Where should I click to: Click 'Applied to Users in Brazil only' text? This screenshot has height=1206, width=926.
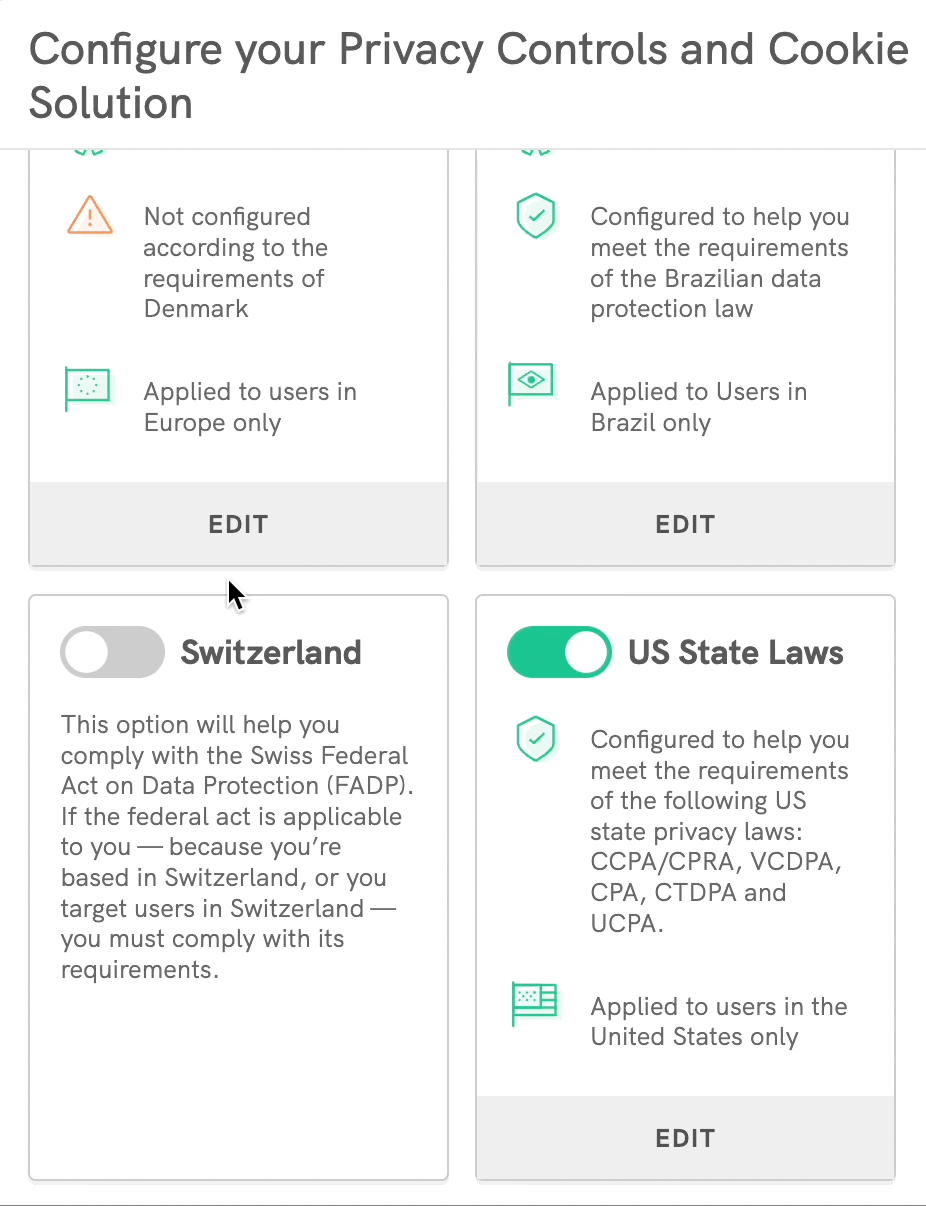pyautogui.click(x=698, y=407)
